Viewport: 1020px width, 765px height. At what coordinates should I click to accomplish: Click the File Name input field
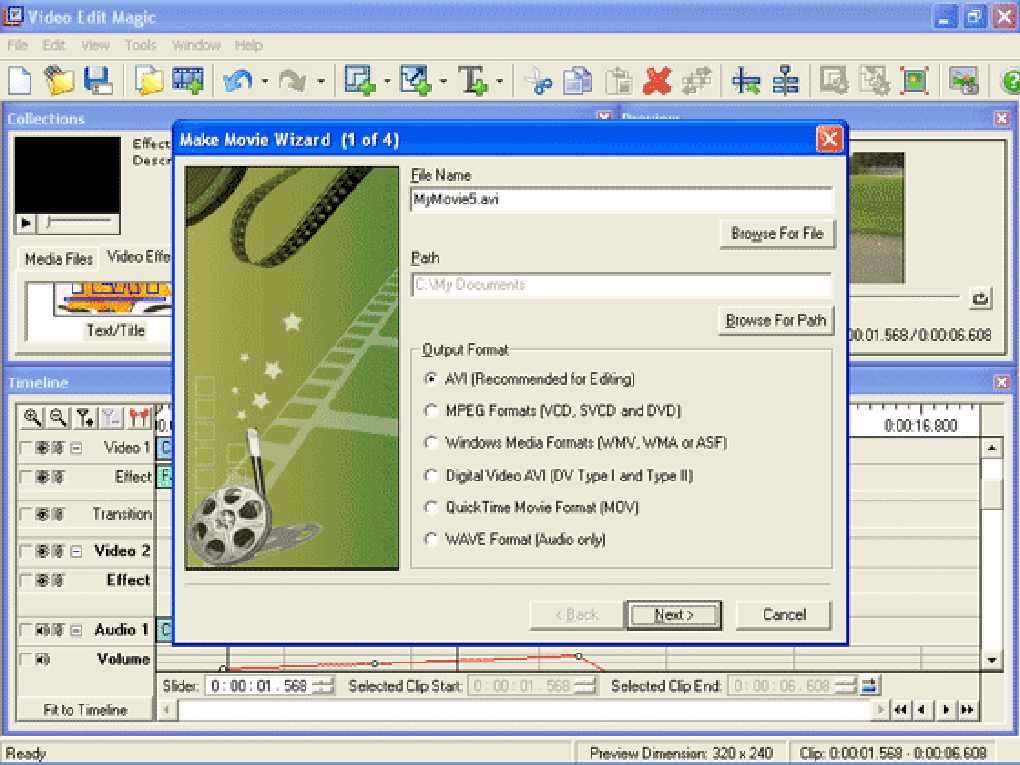click(x=621, y=200)
